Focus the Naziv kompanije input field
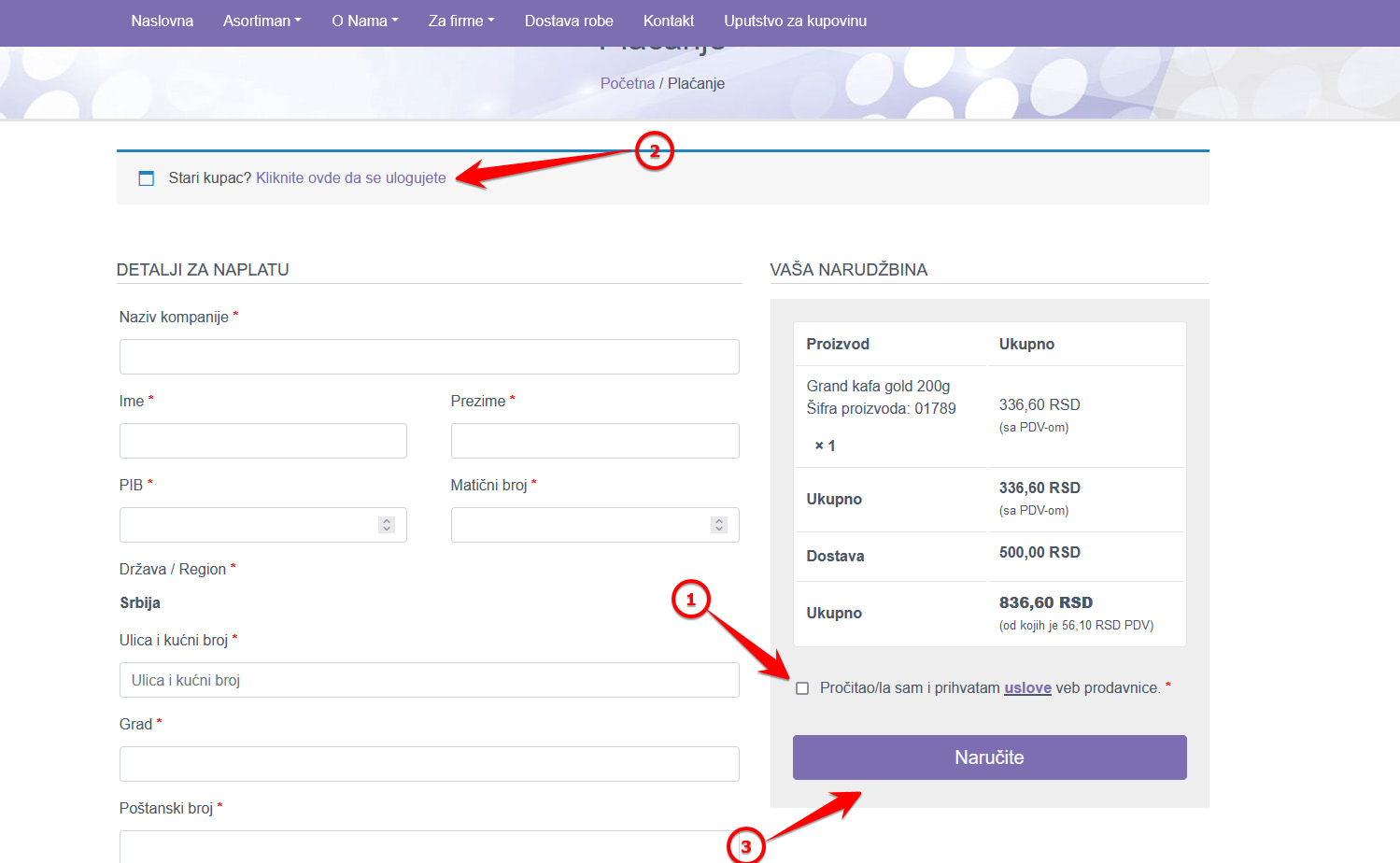Image resolution: width=1400 pixels, height=863 pixels. click(430, 357)
